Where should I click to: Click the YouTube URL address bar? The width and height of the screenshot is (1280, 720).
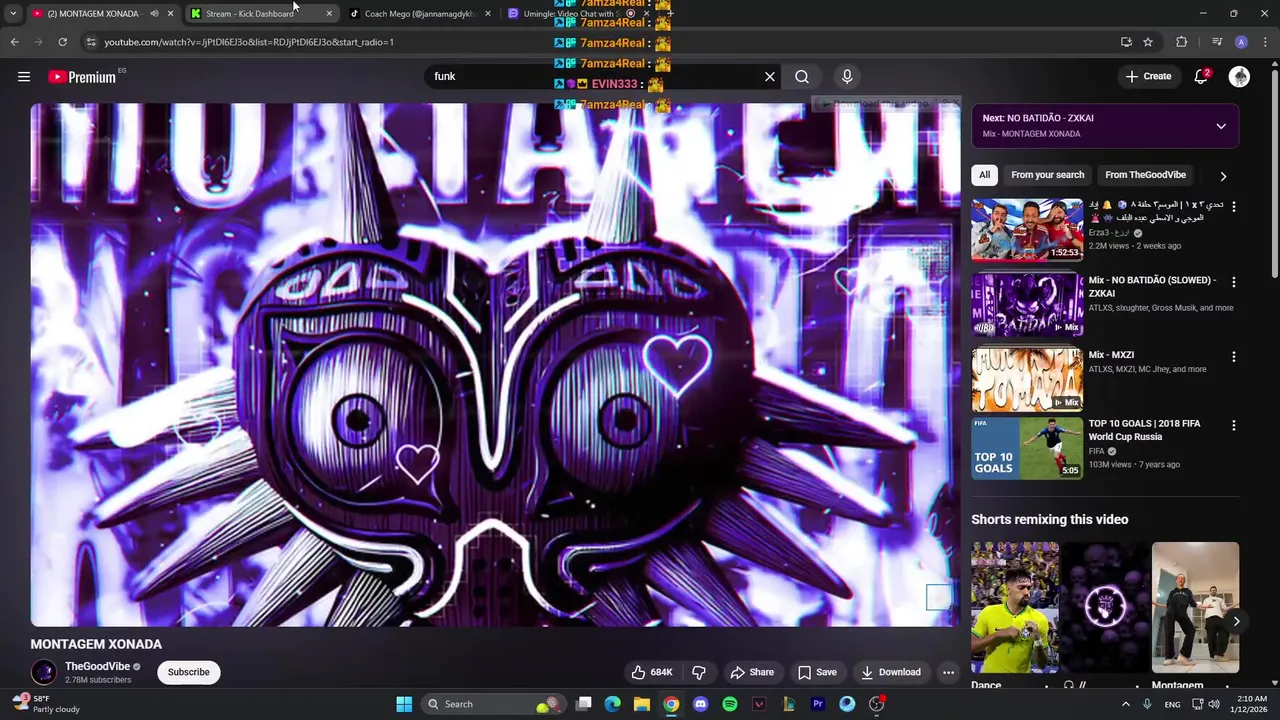(x=600, y=42)
